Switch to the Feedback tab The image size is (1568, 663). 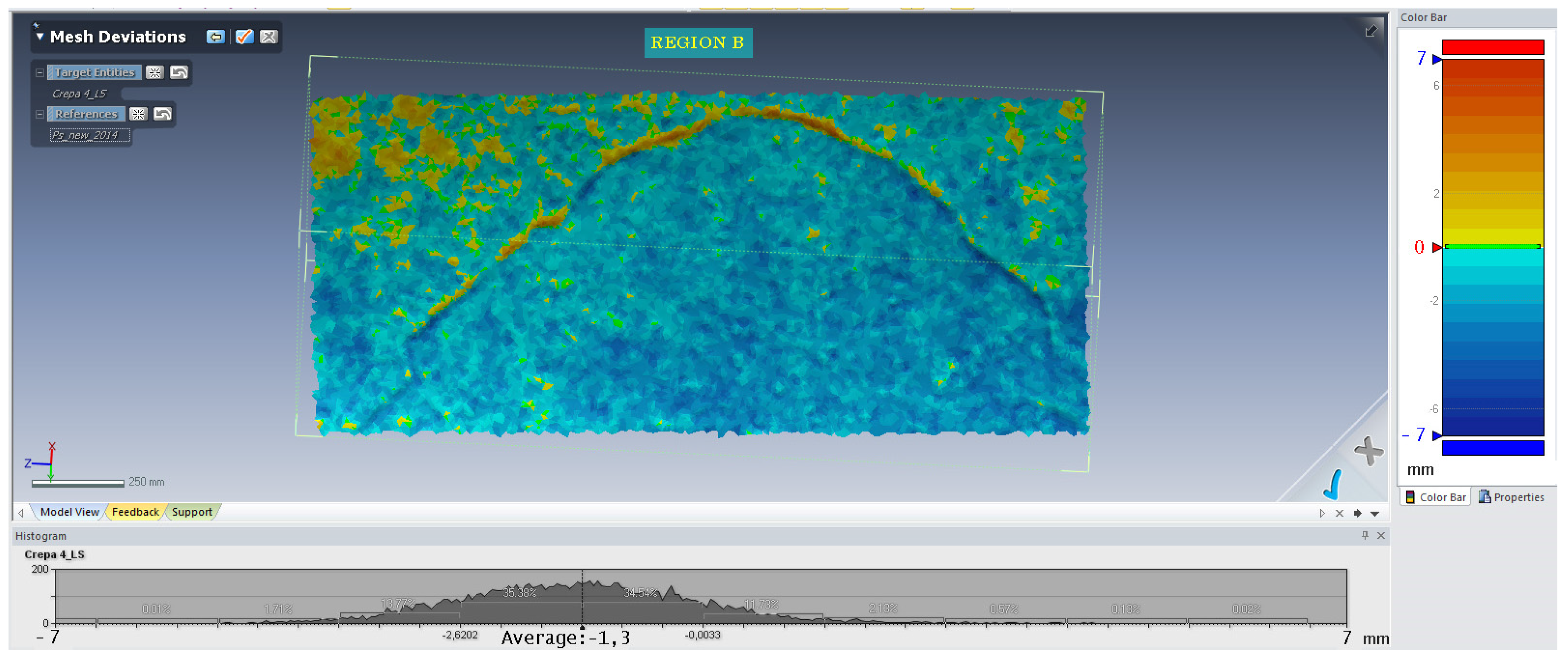pos(135,512)
